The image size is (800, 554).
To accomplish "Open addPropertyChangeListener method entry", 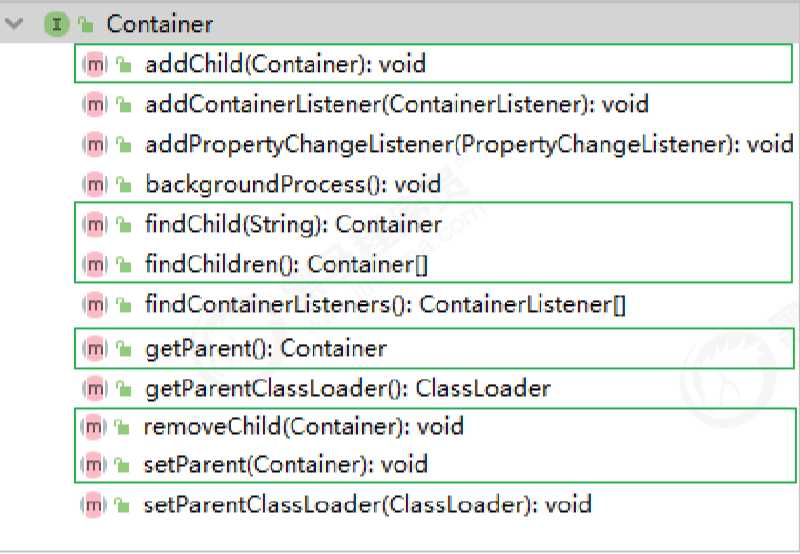I will click(469, 145).
